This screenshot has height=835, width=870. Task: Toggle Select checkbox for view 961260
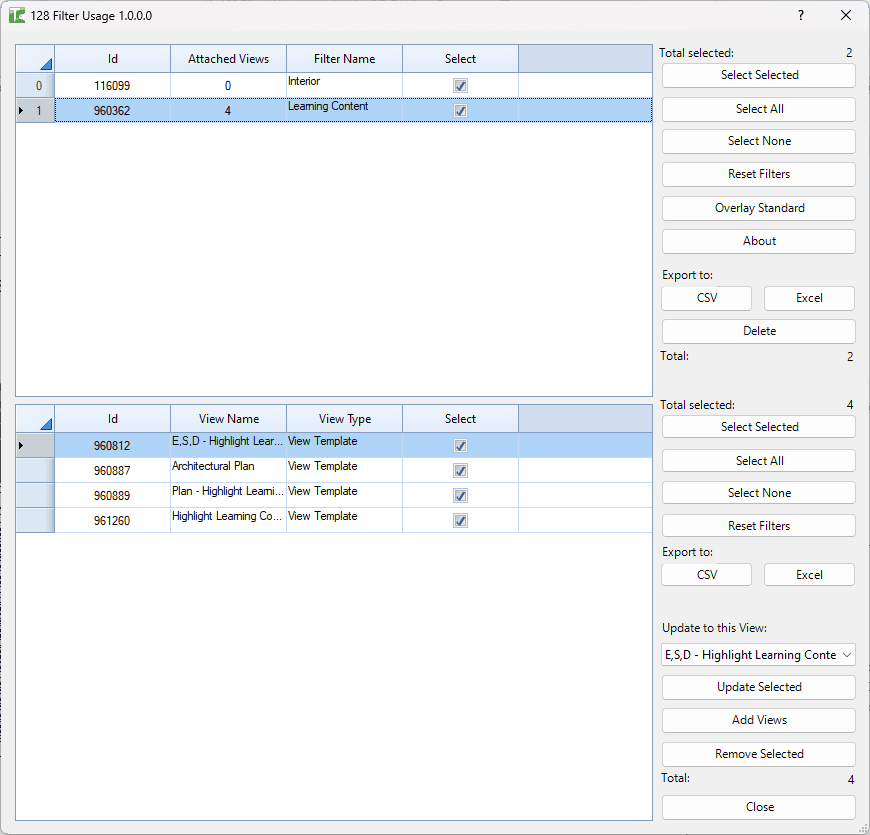[460, 520]
